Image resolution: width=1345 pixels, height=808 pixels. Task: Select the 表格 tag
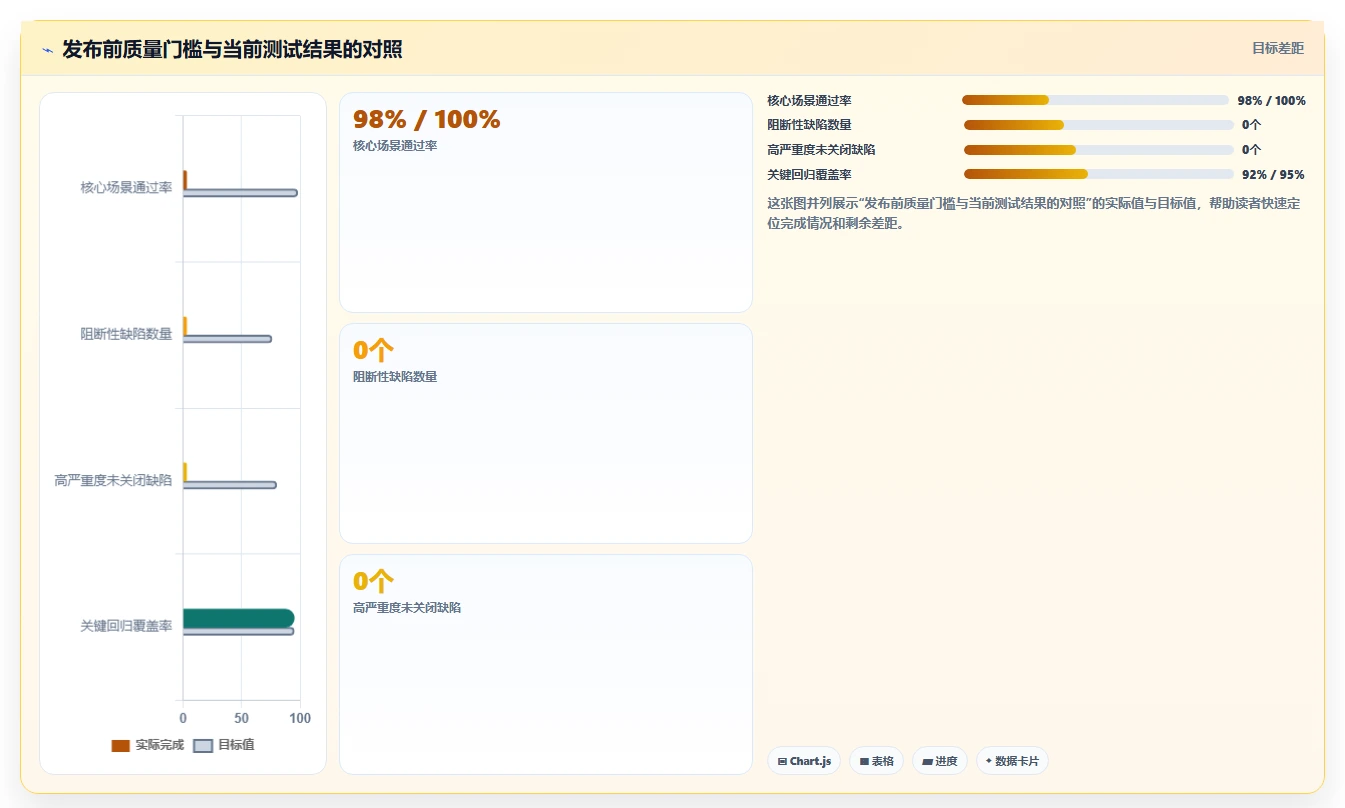pyautogui.click(x=876, y=761)
